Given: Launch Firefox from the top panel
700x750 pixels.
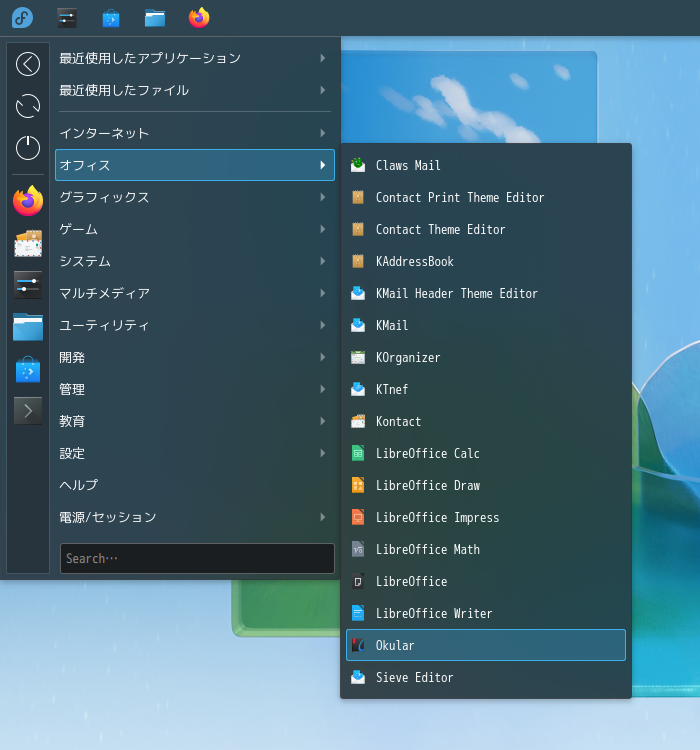Looking at the screenshot, I should pos(199,18).
